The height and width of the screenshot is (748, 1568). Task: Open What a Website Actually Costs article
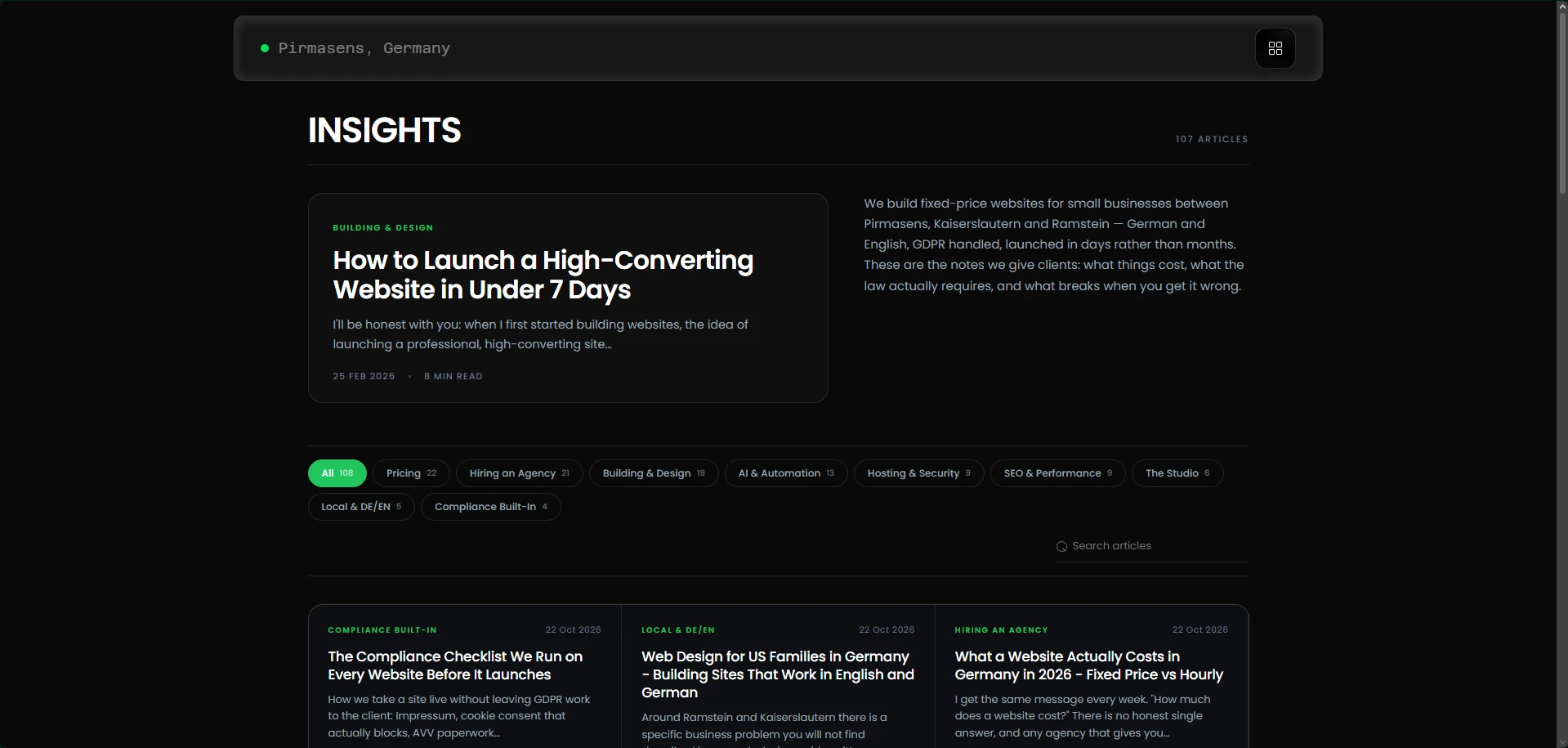coord(1088,665)
